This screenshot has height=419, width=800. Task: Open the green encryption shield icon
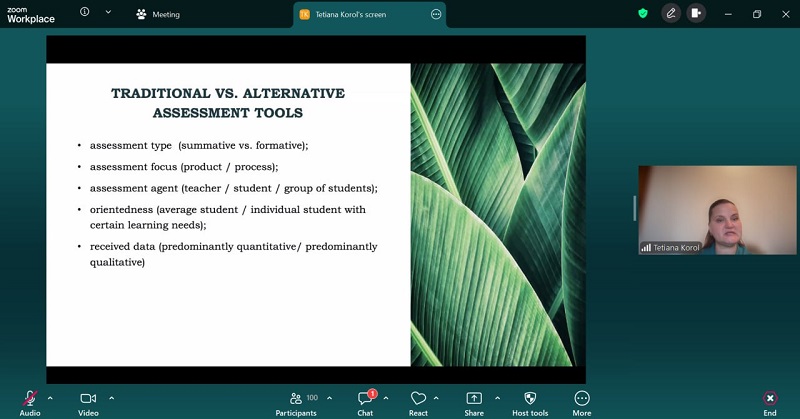coord(643,14)
